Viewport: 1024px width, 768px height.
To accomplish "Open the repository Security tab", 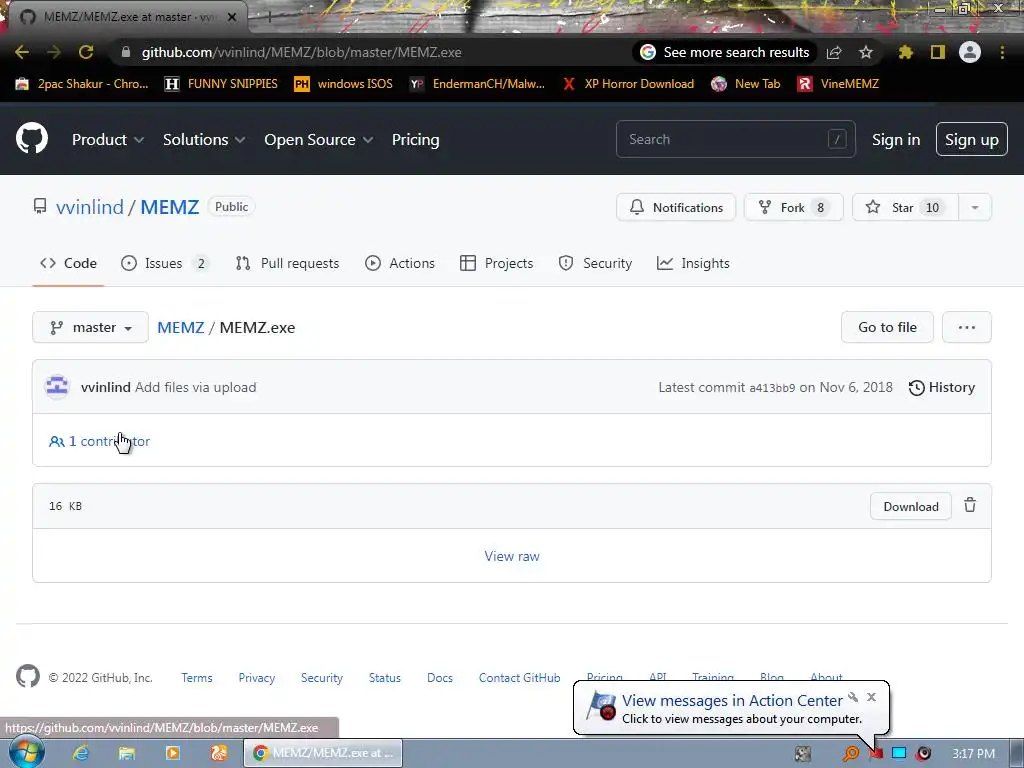I will 595,263.
